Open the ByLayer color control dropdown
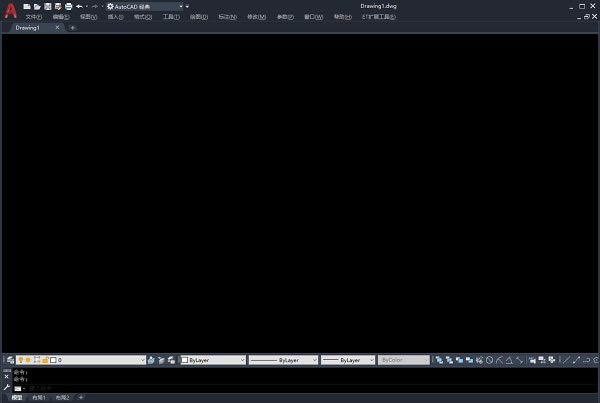This screenshot has width=600, height=403. tap(213, 360)
